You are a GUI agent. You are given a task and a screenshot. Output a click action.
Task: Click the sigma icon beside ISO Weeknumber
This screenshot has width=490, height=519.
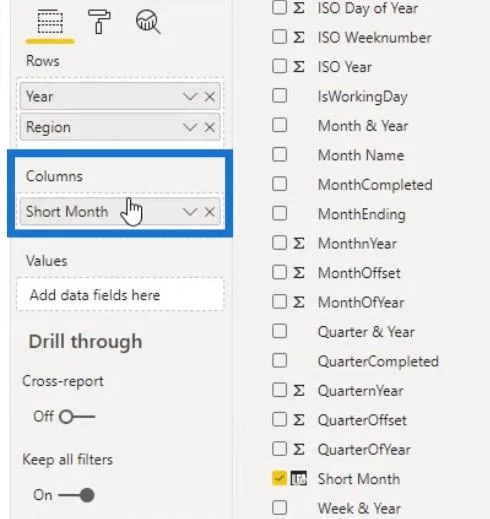(298, 37)
